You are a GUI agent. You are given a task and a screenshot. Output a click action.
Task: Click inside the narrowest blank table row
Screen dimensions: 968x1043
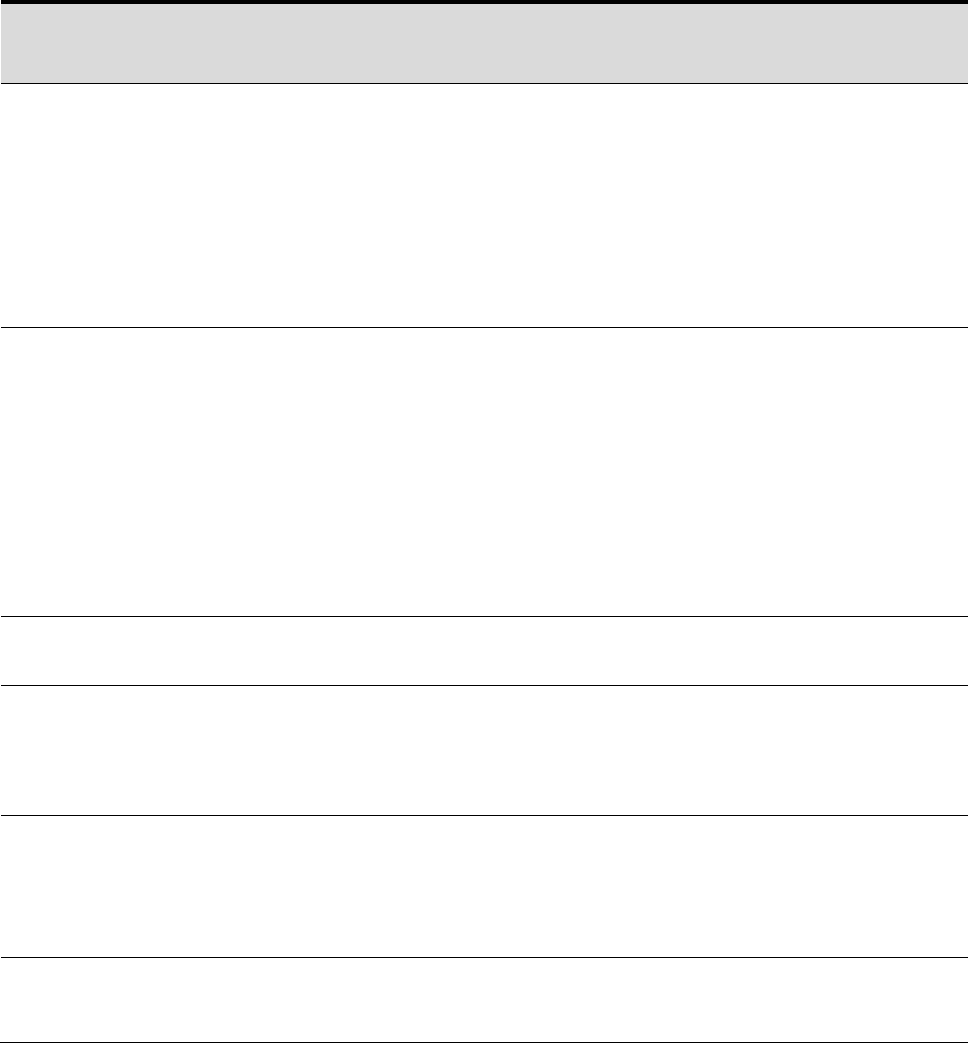pos(484,651)
